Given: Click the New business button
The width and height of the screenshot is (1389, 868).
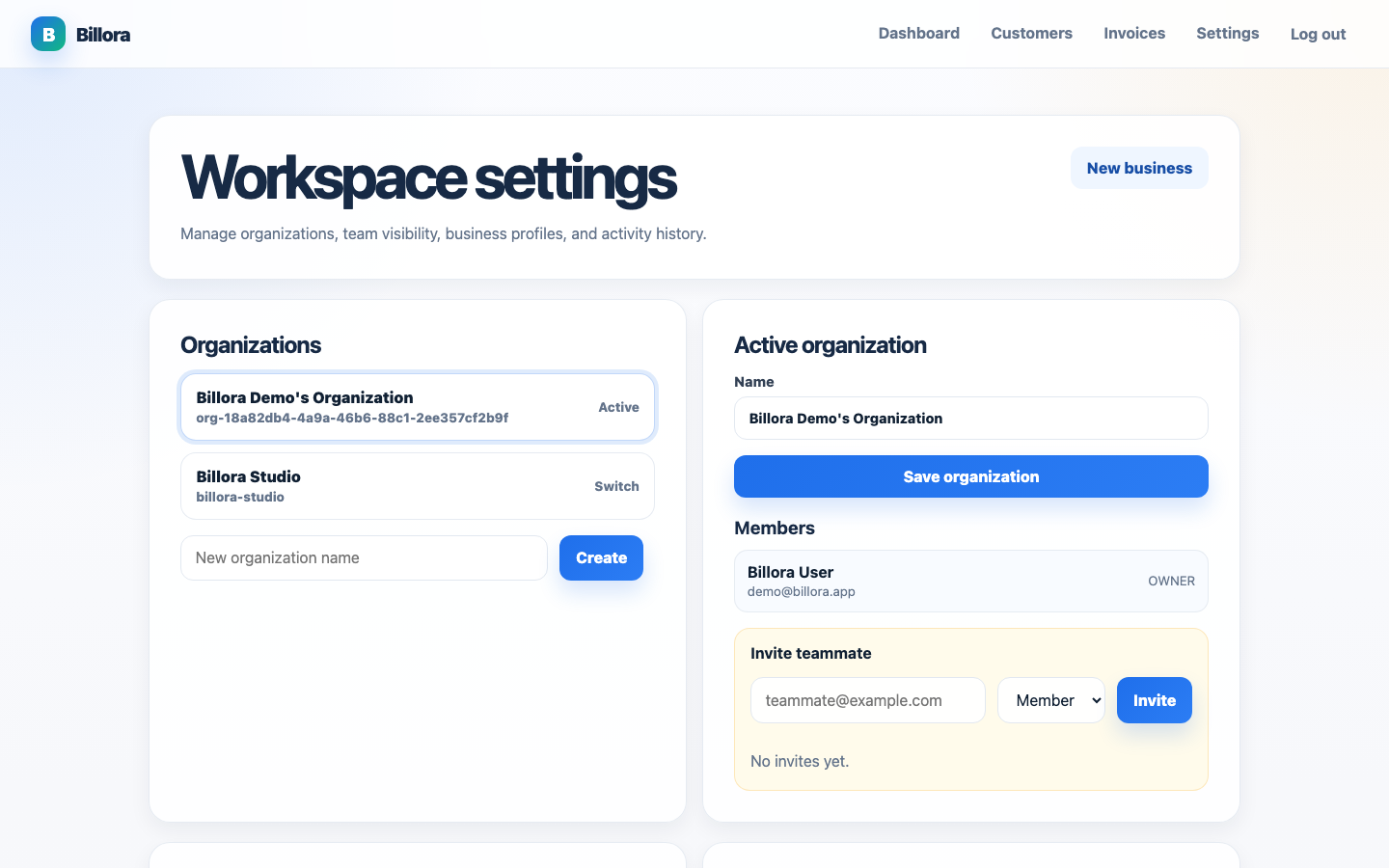Looking at the screenshot, I should (1139, 168).
